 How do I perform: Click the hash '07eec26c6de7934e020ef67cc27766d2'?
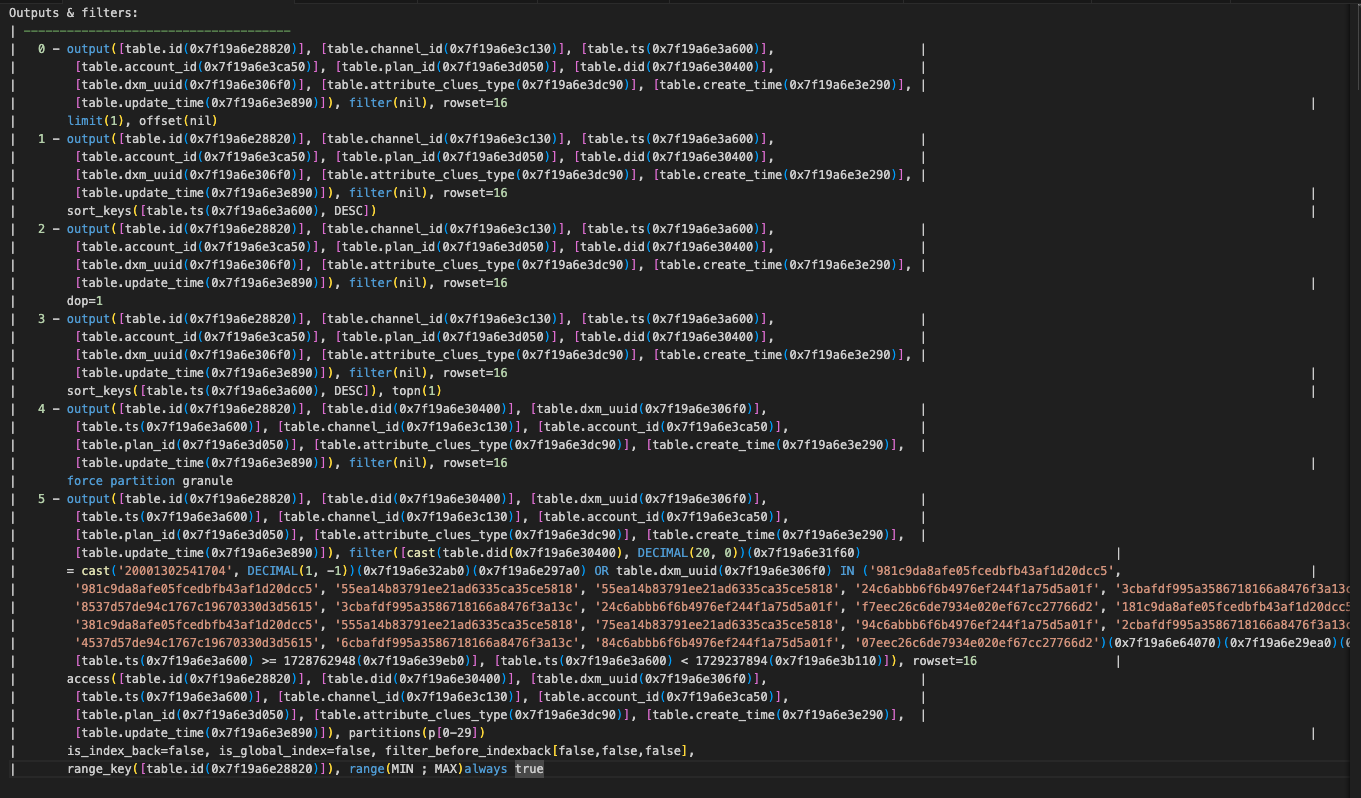[977, 642]
